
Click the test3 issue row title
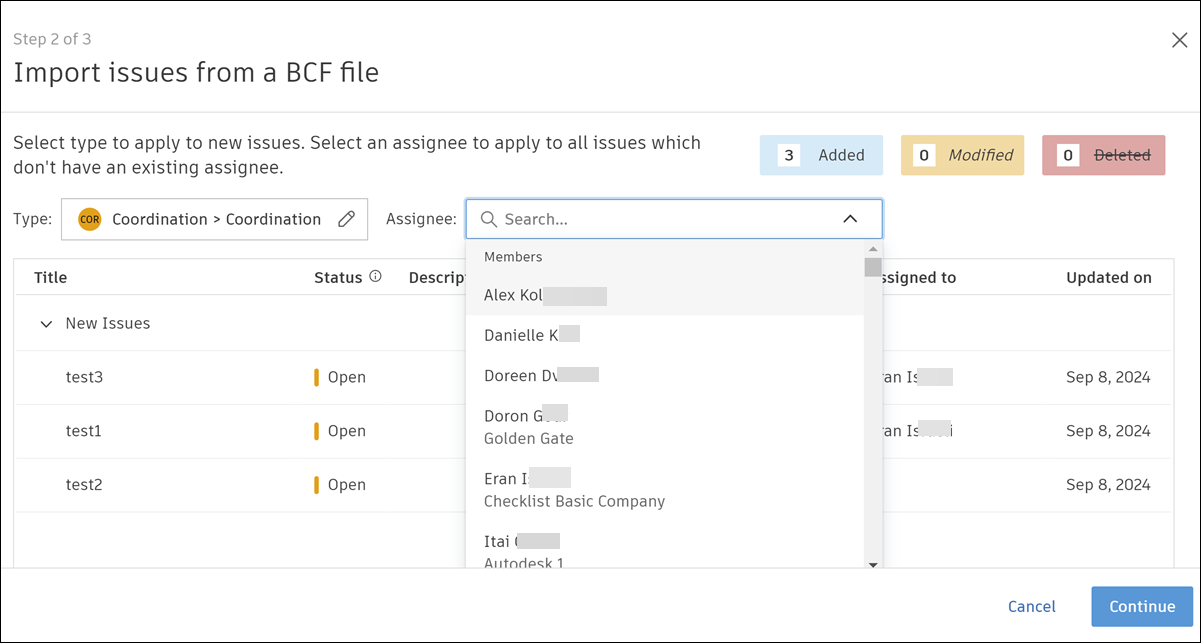tap(84, 377)
